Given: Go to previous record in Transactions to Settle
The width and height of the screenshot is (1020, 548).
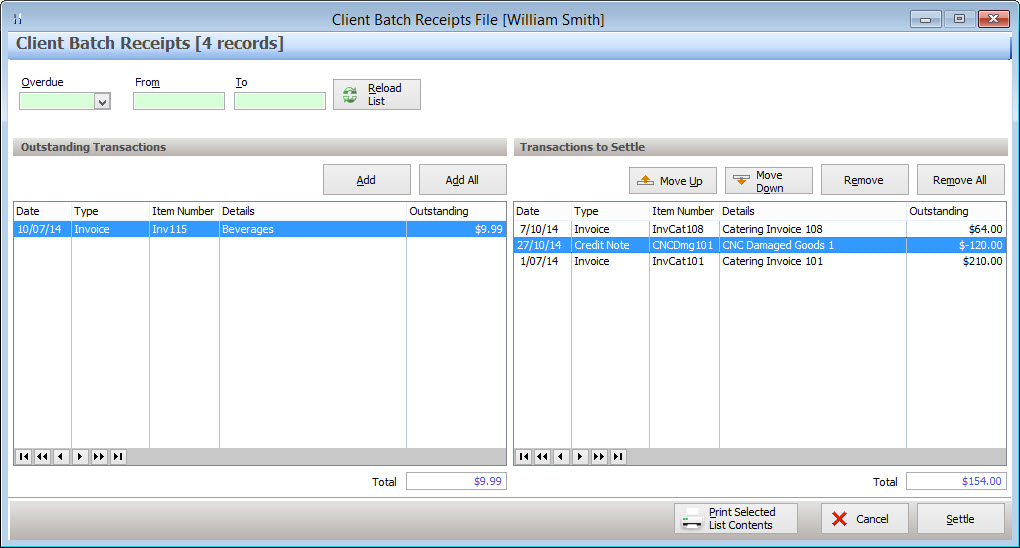Looking at the screenshot, I should (561, 457).
